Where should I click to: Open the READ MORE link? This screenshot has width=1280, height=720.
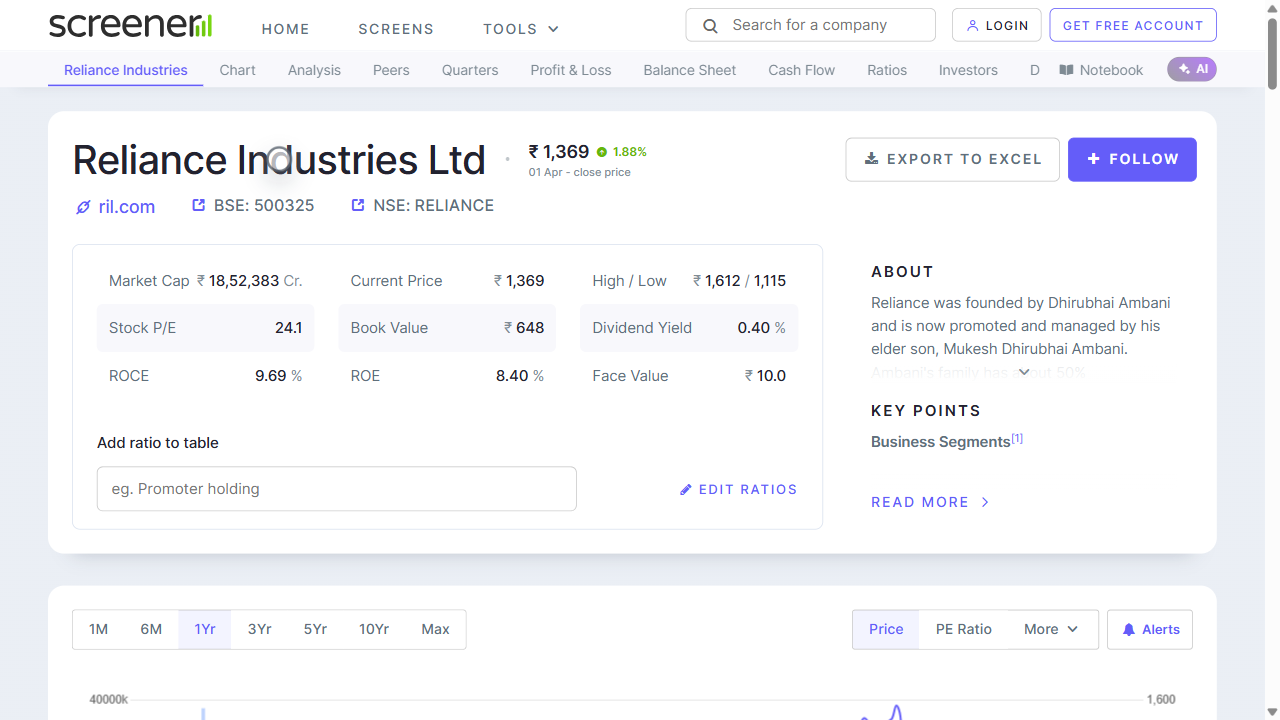click(920, 501)
